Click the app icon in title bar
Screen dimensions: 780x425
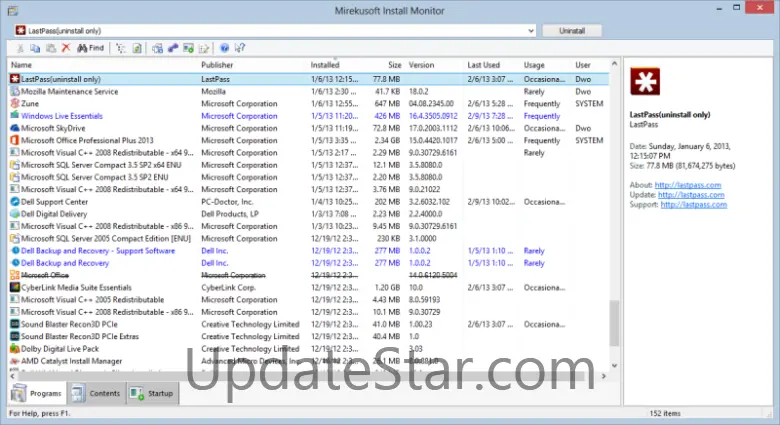13,10
